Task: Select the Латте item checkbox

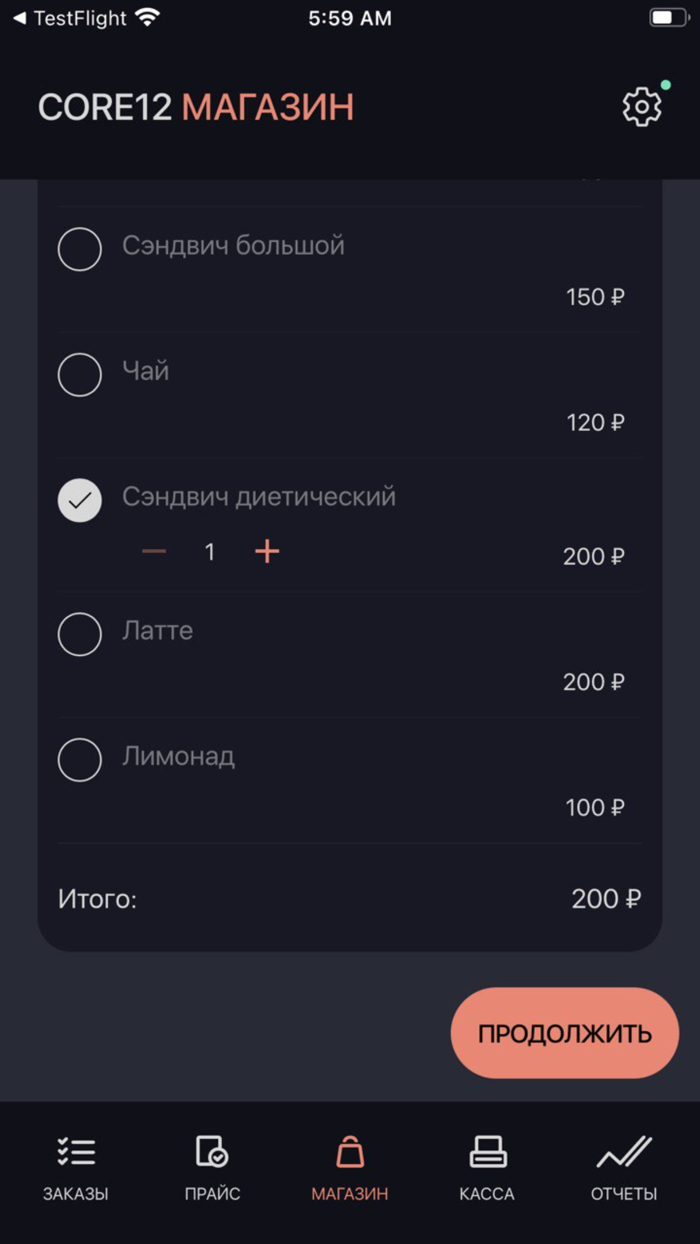Action: click(x=80, y=633)
